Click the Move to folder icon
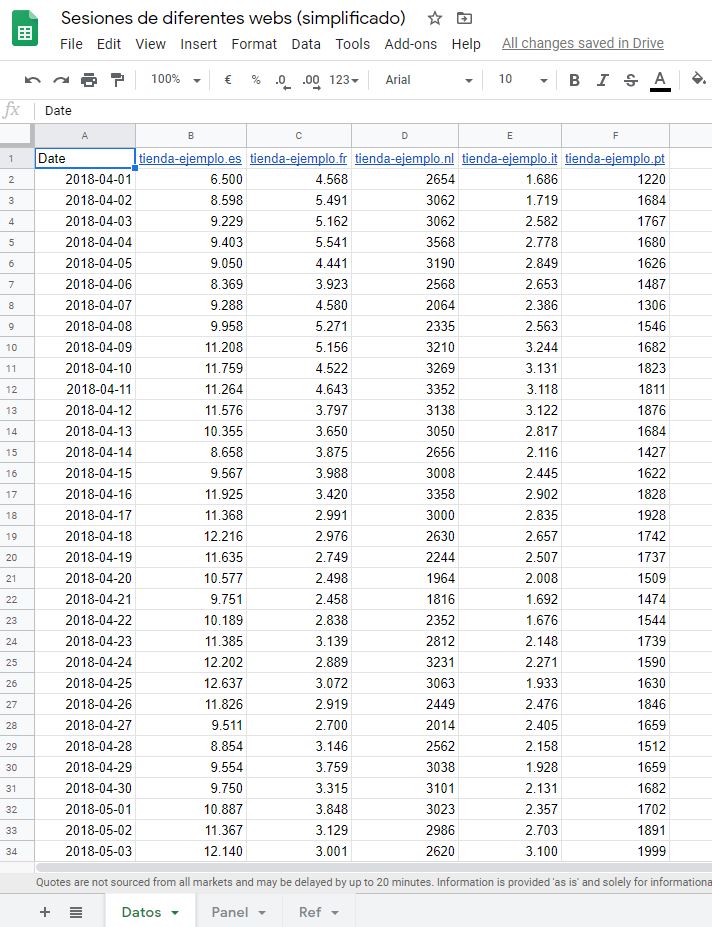The height and width of the screenshot is (927, 712). pyautogui.click(x=464, y=18)
